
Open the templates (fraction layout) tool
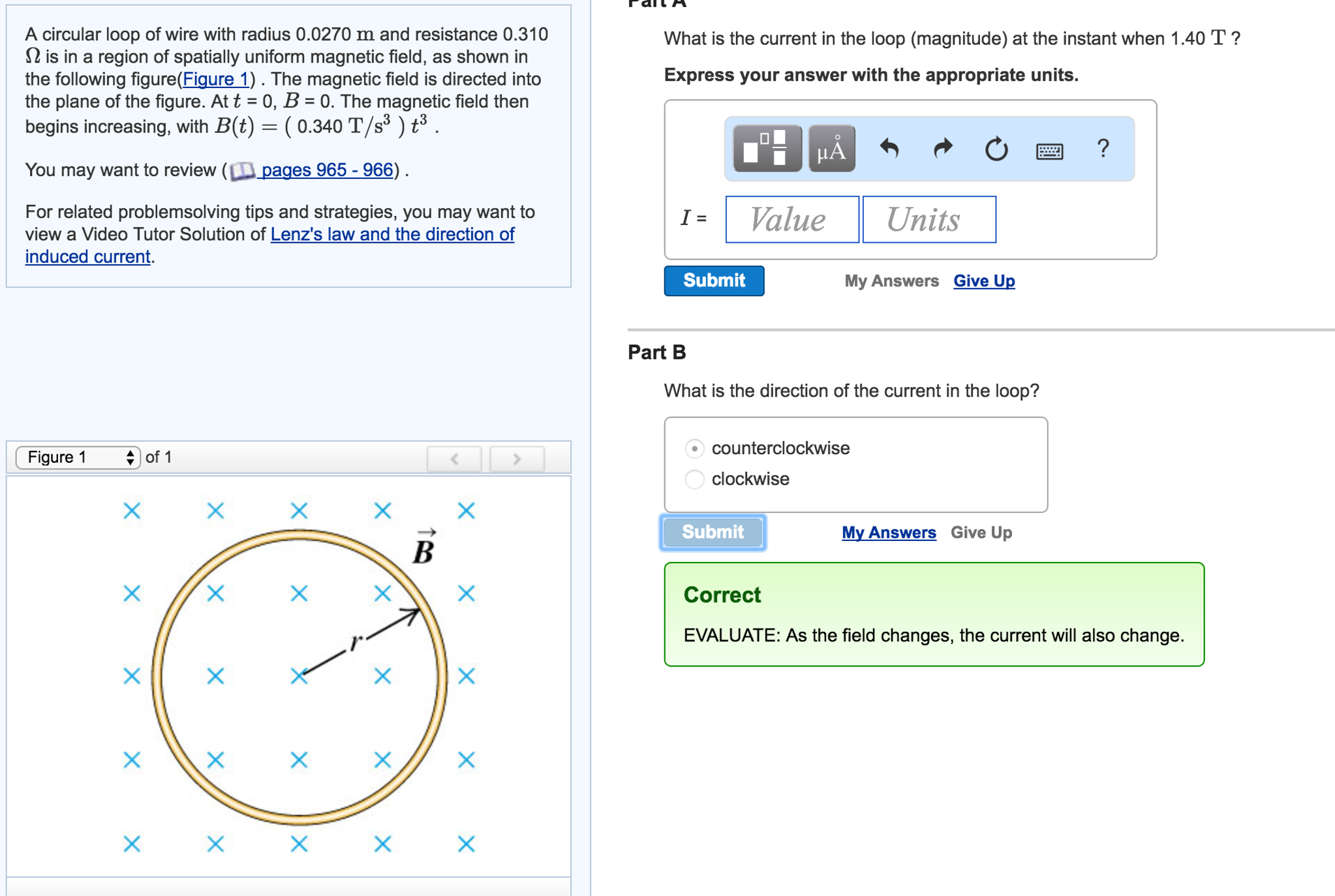click(x=767, y=149)
